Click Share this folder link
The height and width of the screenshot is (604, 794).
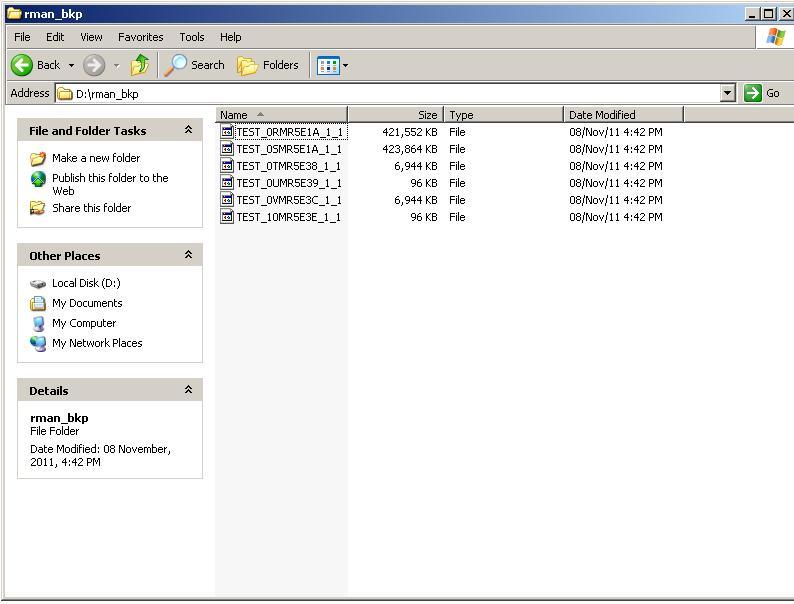point(91,208)
